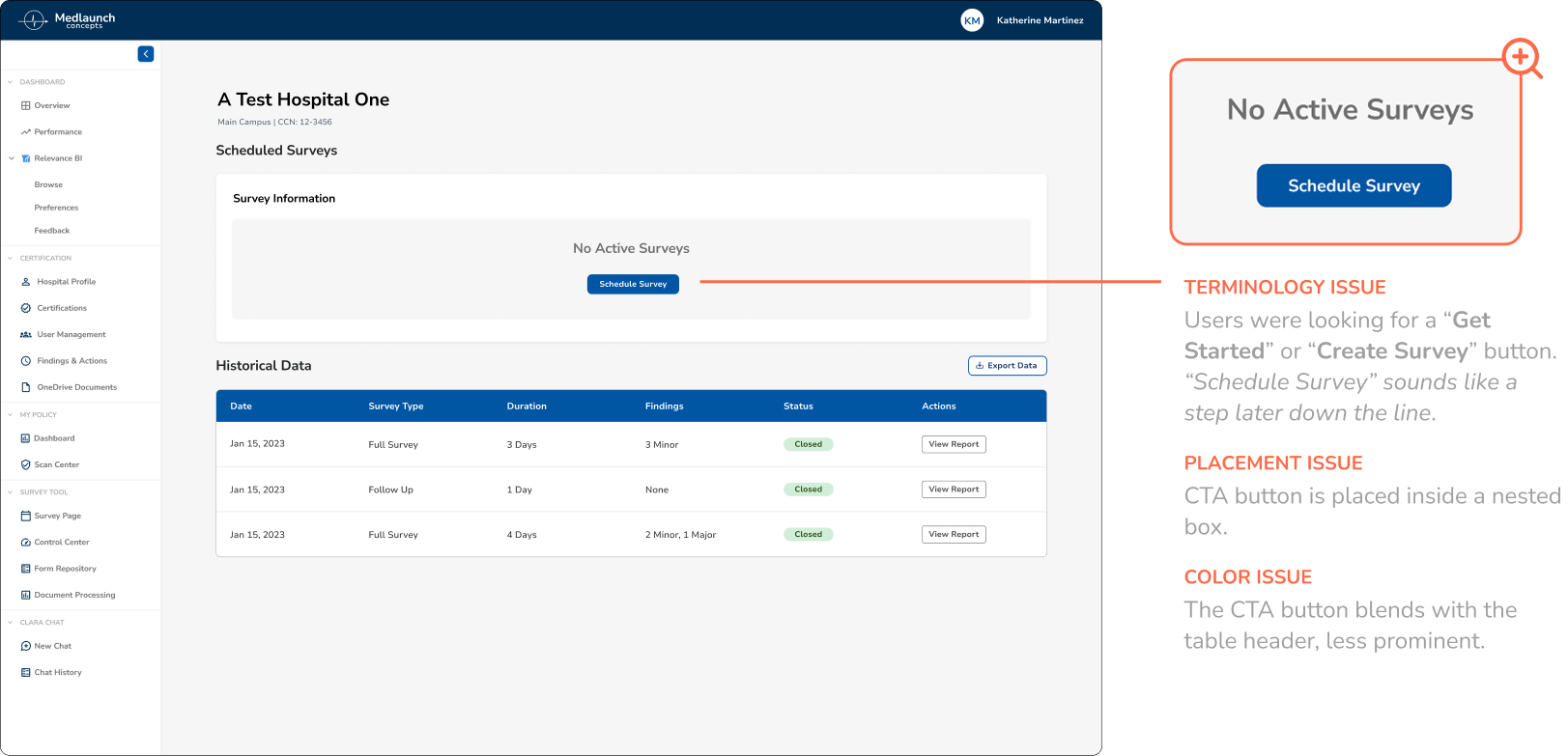Click the Schedule Survey button

click(633, 284)
